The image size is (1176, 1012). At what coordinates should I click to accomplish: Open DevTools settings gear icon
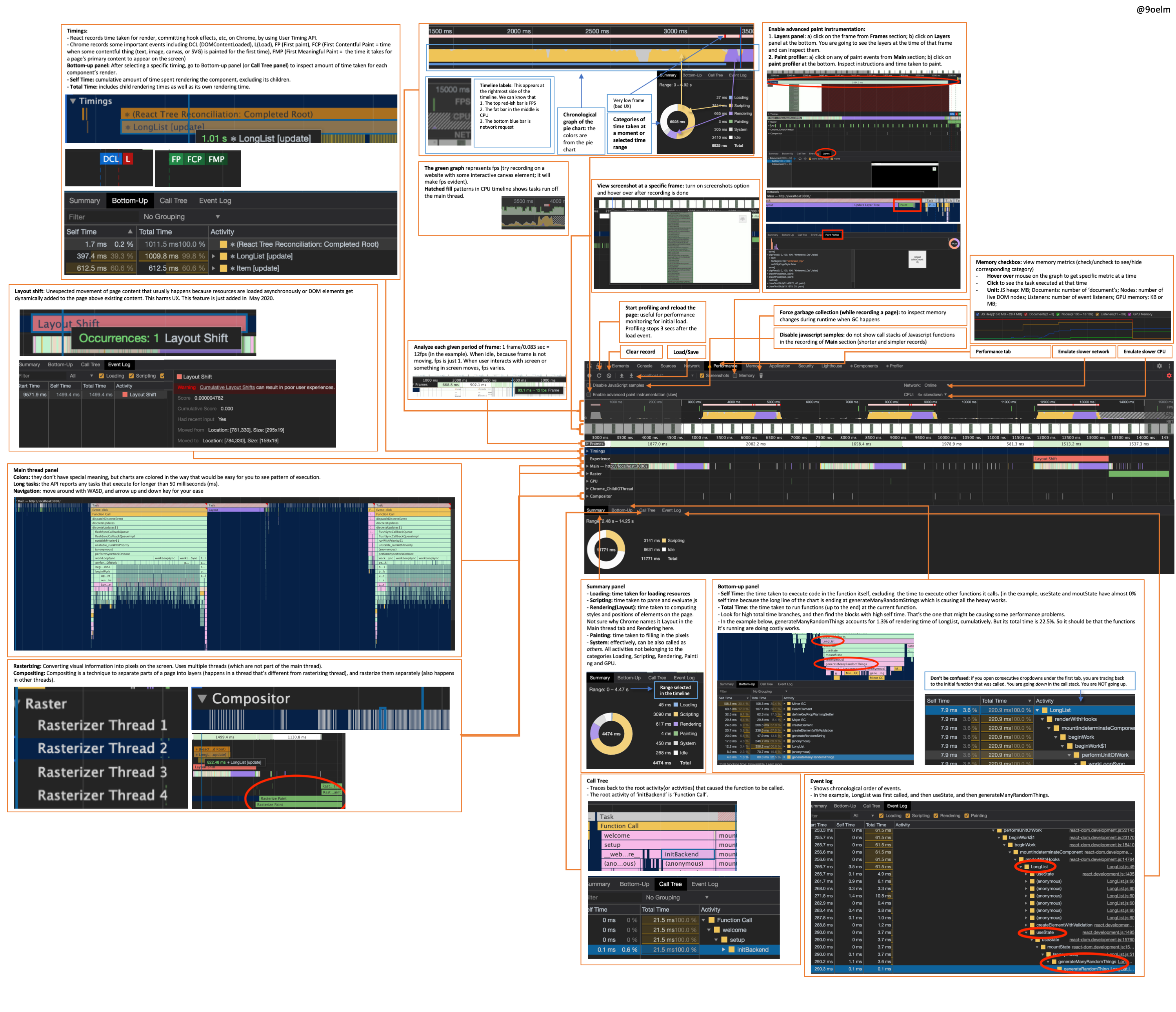[x=1159, y=366]
